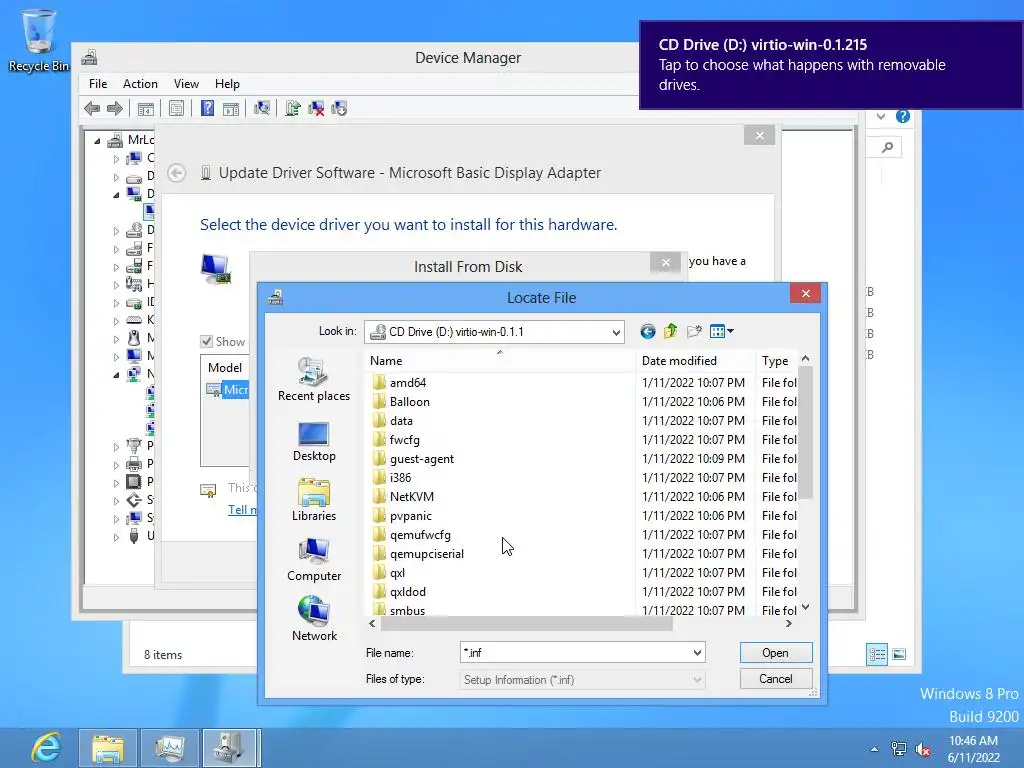Expand the Look in drive dropdown
This screenshot has width=1024, height=768.
[x=616, y=332]
